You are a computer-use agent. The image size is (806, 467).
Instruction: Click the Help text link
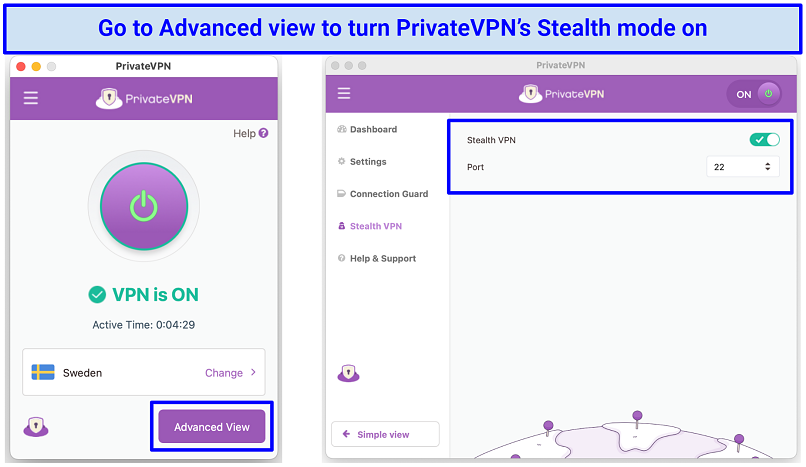244,134
